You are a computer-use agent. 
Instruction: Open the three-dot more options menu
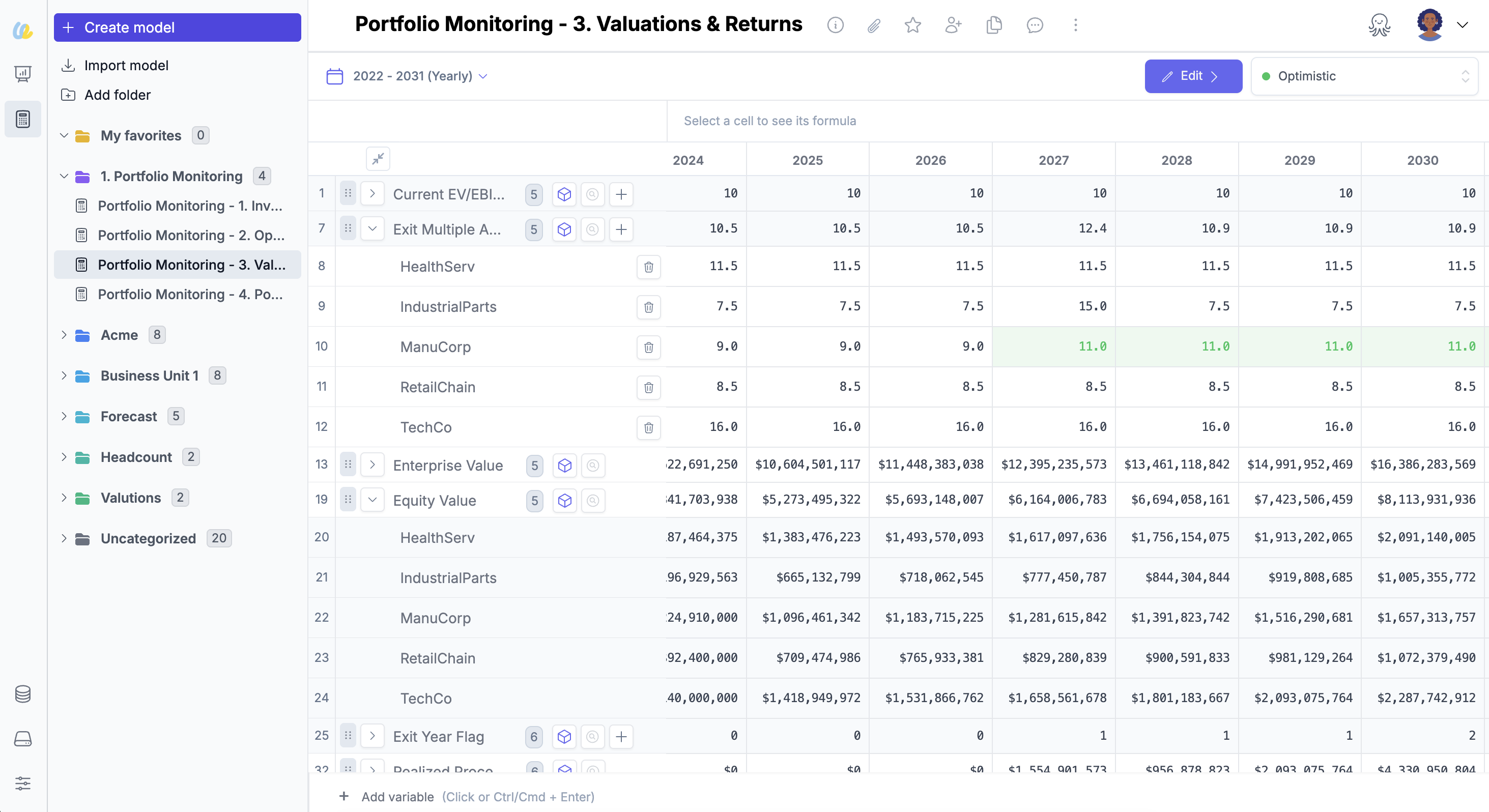[x=1075, y=25]
